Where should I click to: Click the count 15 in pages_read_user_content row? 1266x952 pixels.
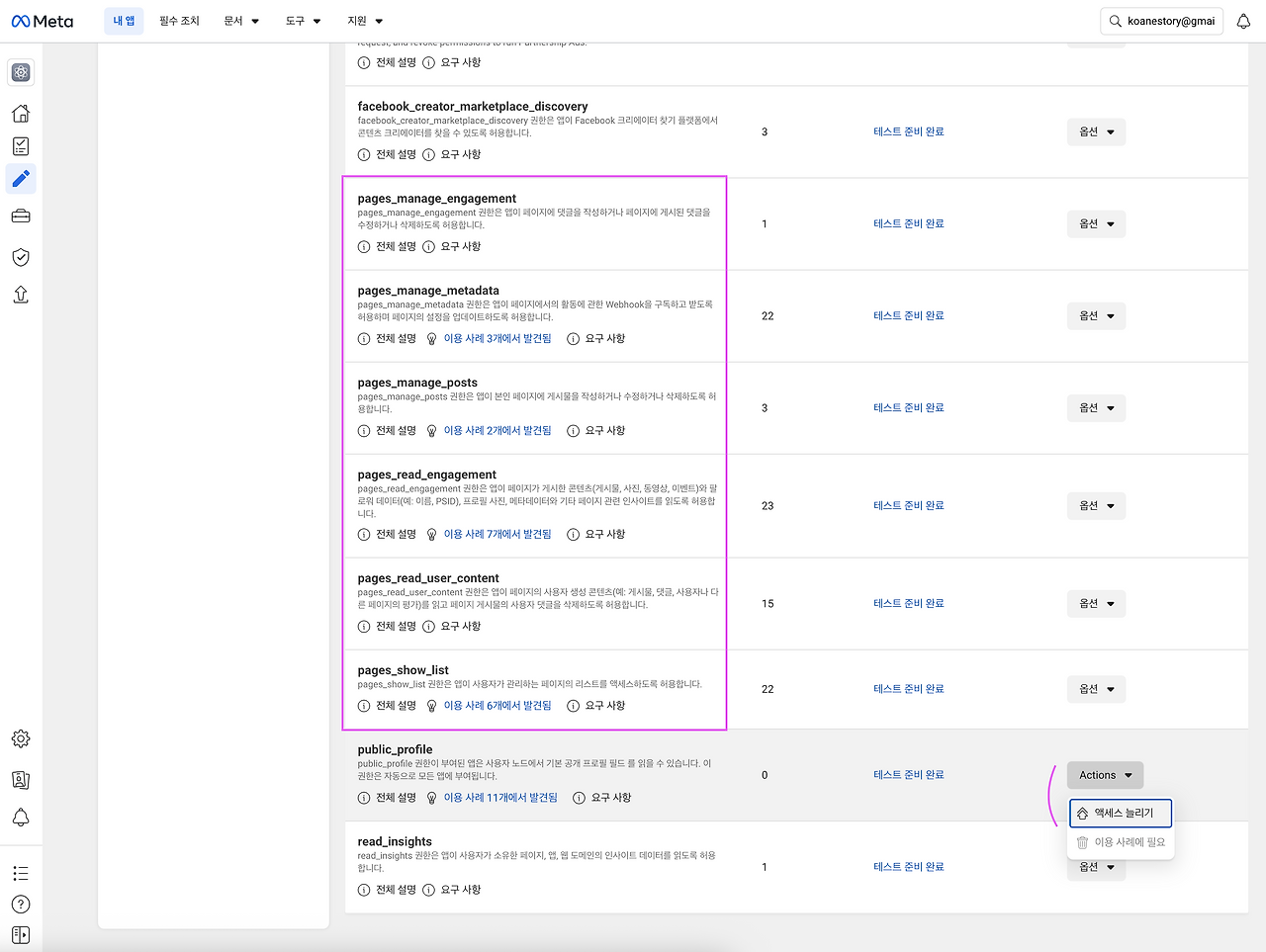click(768, 604)
